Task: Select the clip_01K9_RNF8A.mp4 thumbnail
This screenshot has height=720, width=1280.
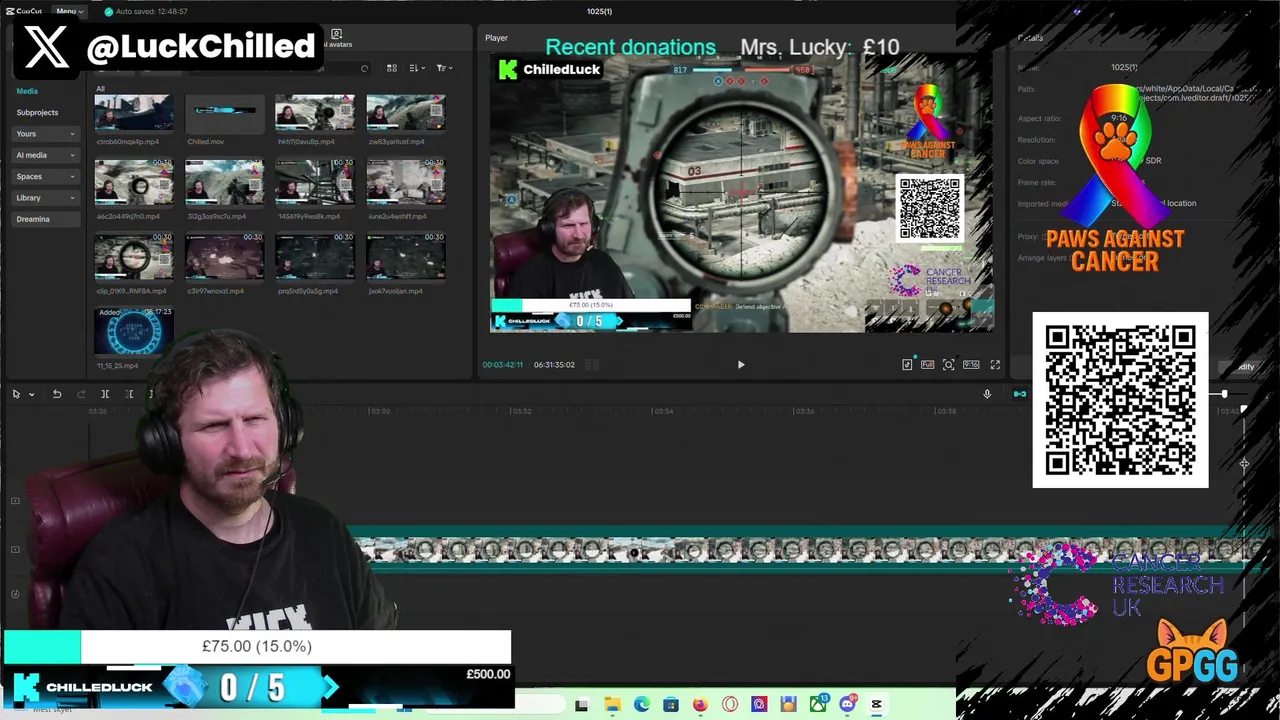Action: tap(134, 256)
